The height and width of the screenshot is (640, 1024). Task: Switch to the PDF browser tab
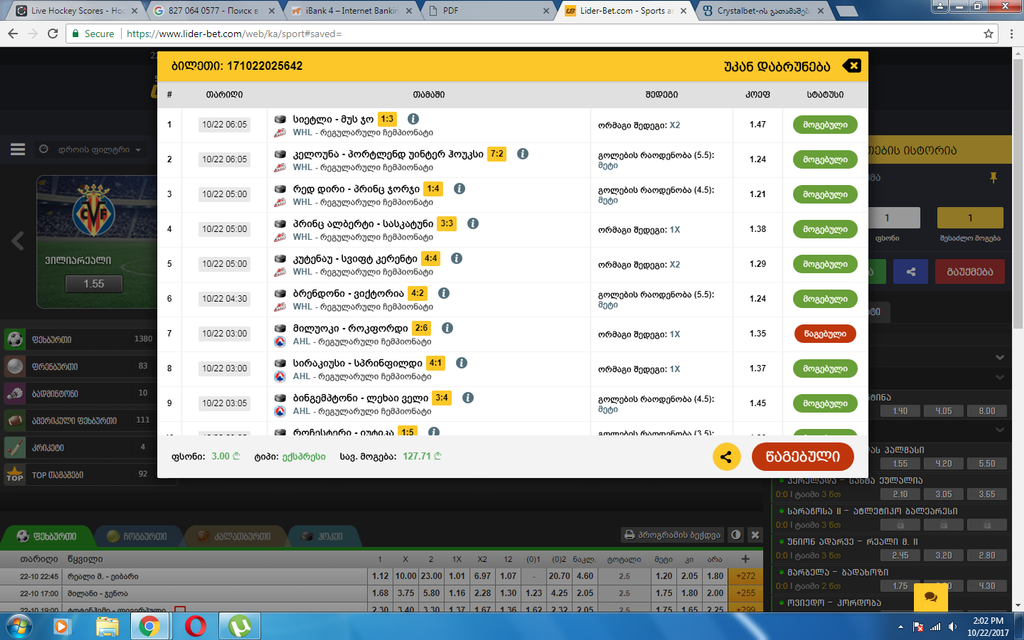[x=488, y=11]
